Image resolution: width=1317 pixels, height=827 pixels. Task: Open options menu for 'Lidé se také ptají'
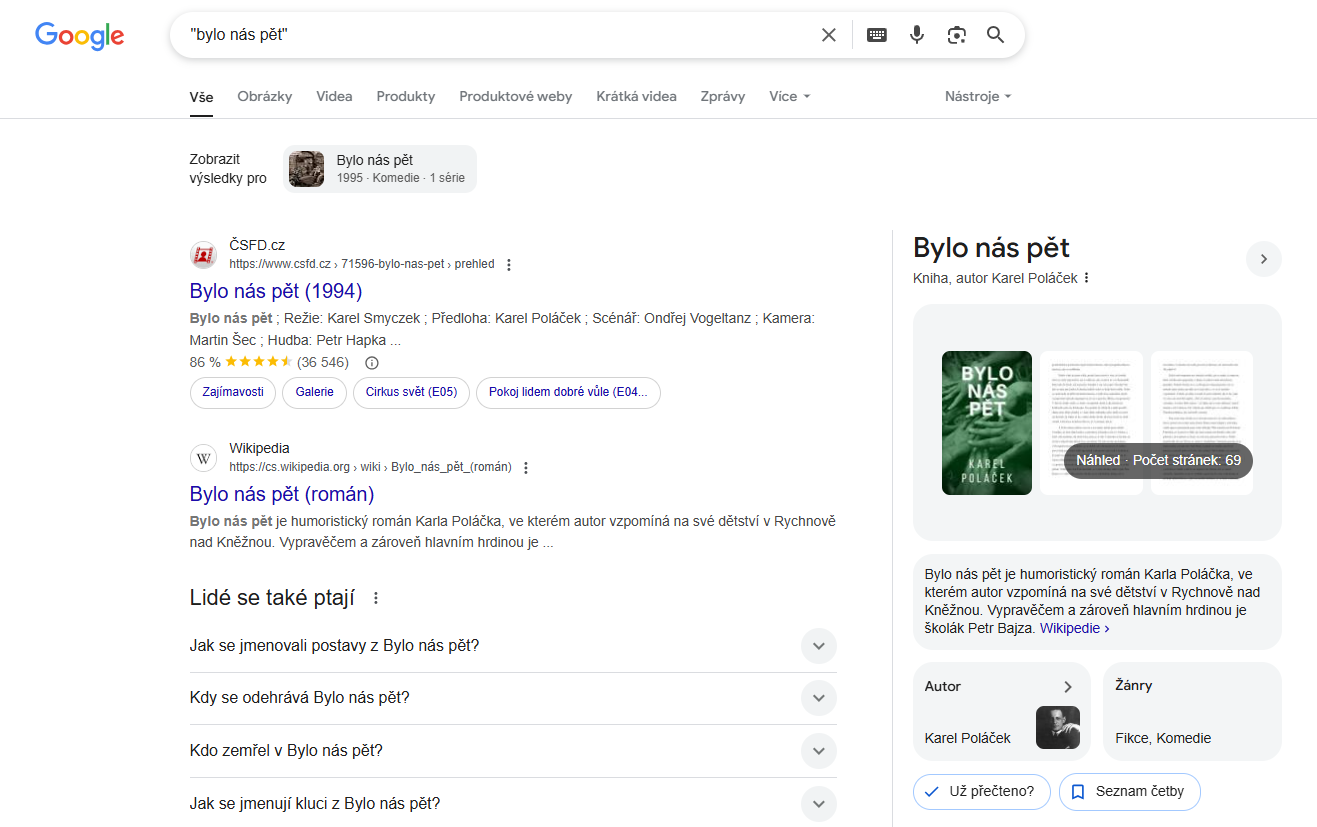[x=375, y=597]
